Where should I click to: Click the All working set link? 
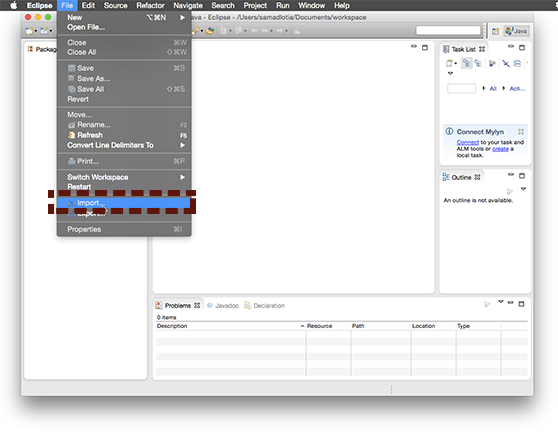(493, 89)
